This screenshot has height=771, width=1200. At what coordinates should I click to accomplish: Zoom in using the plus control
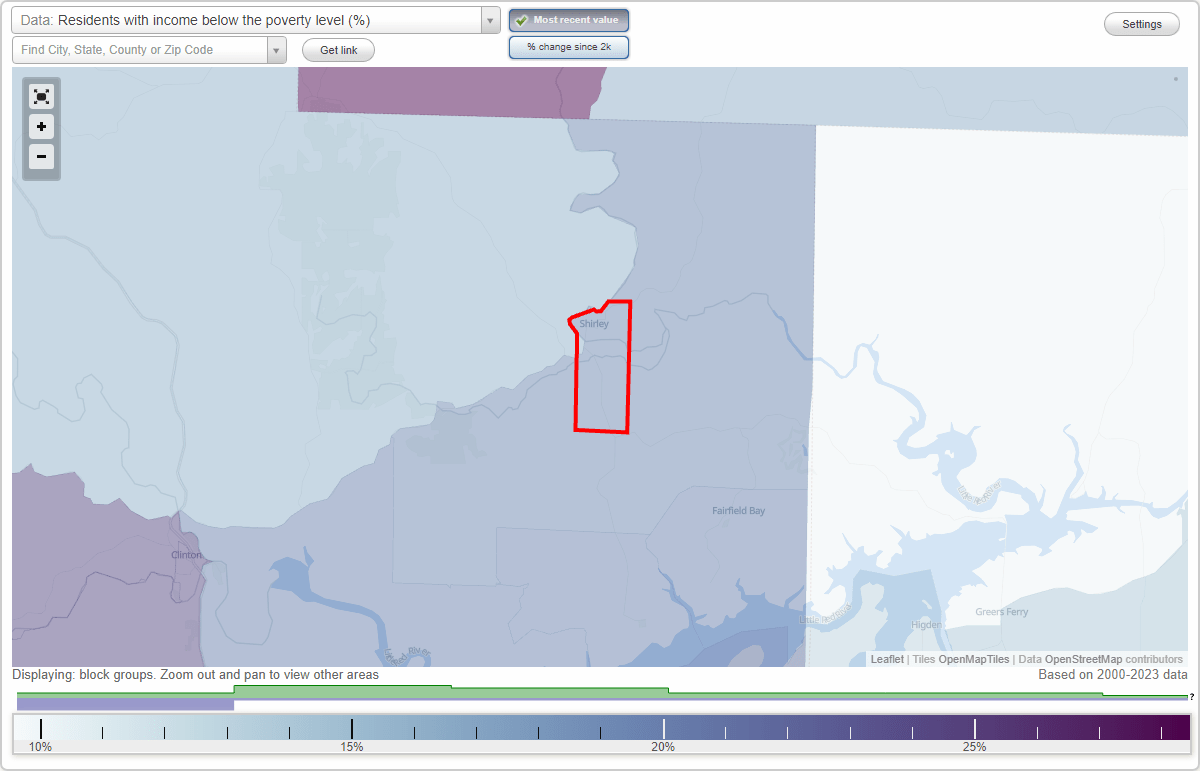[41, 127]
